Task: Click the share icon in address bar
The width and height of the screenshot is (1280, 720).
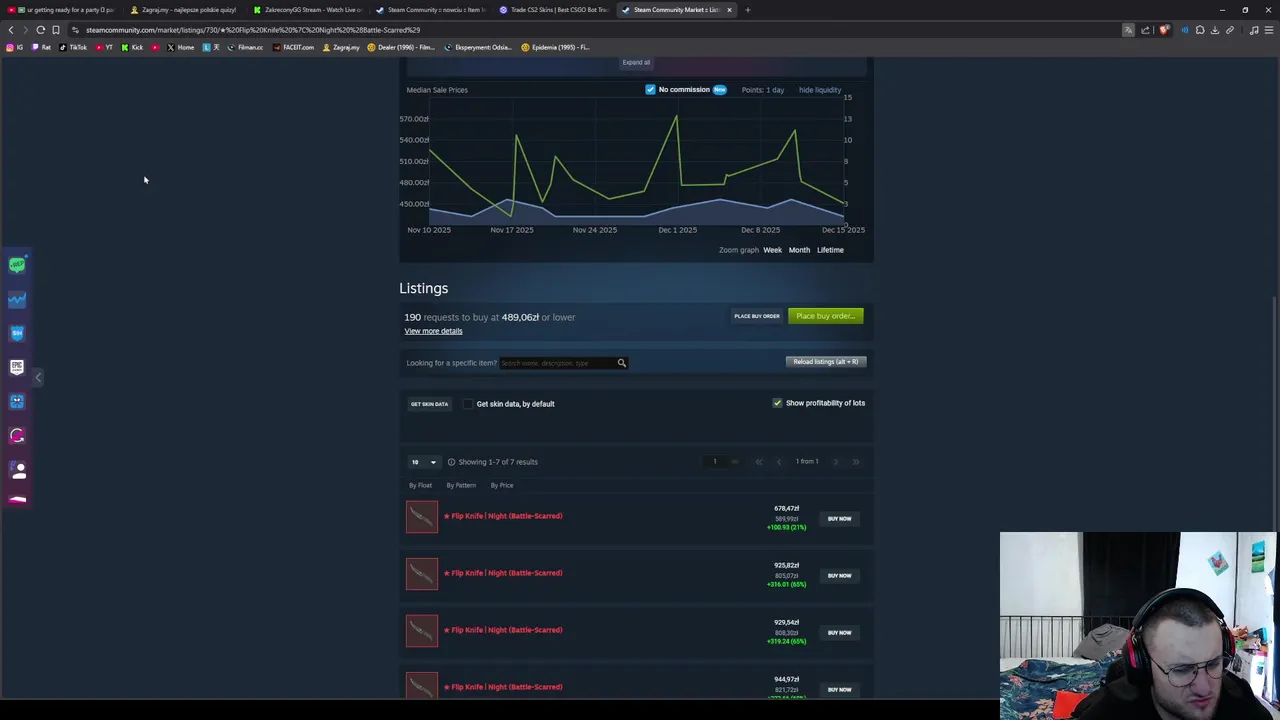Action: click(1146, 30)
